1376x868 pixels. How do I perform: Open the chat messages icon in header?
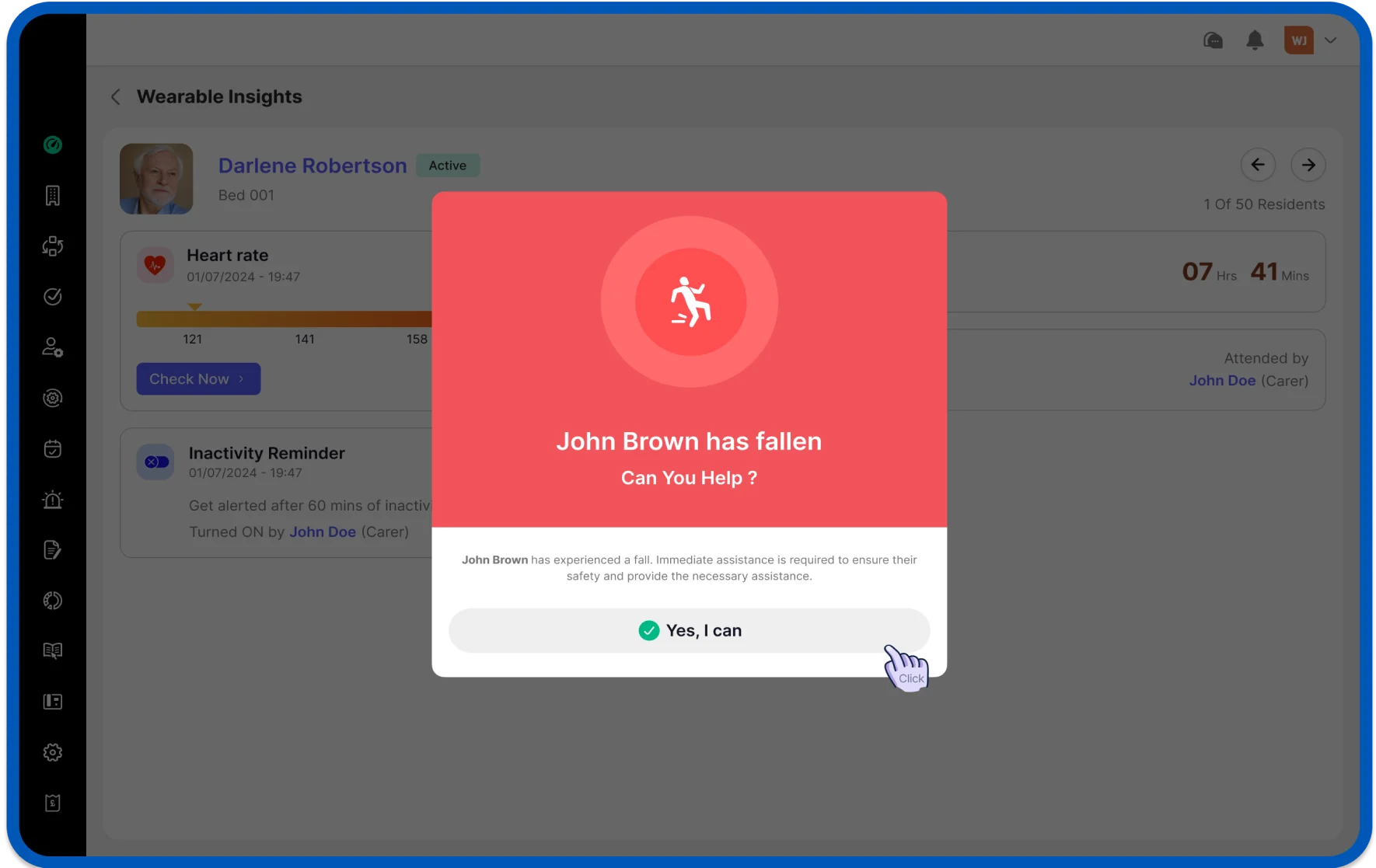tap(1213, 40)
